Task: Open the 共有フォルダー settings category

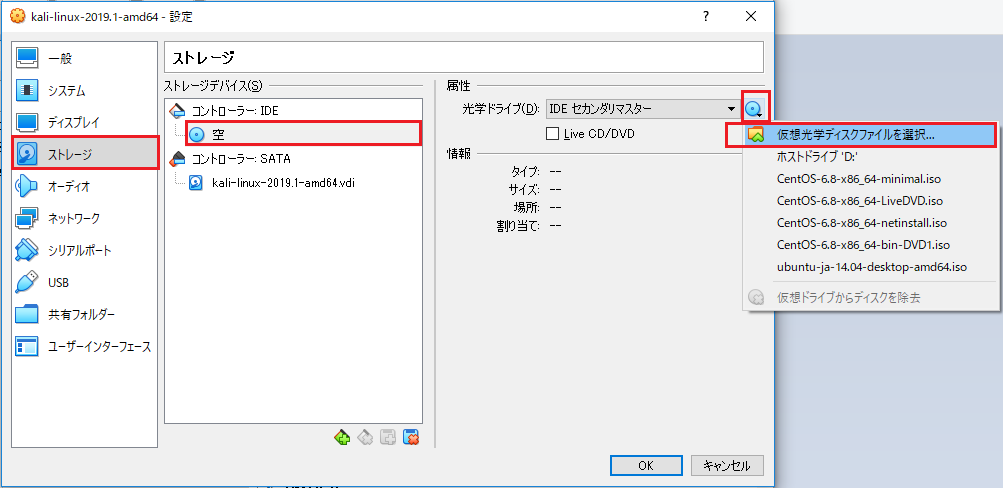Action: [85, 315]
